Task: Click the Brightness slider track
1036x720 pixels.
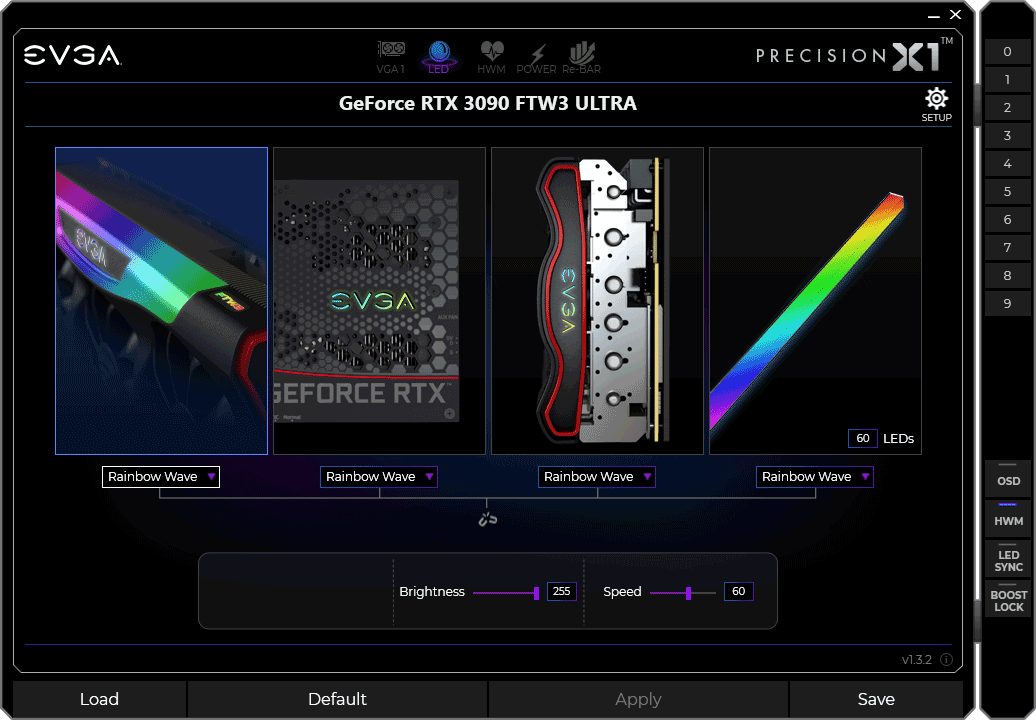Action: 505,592
